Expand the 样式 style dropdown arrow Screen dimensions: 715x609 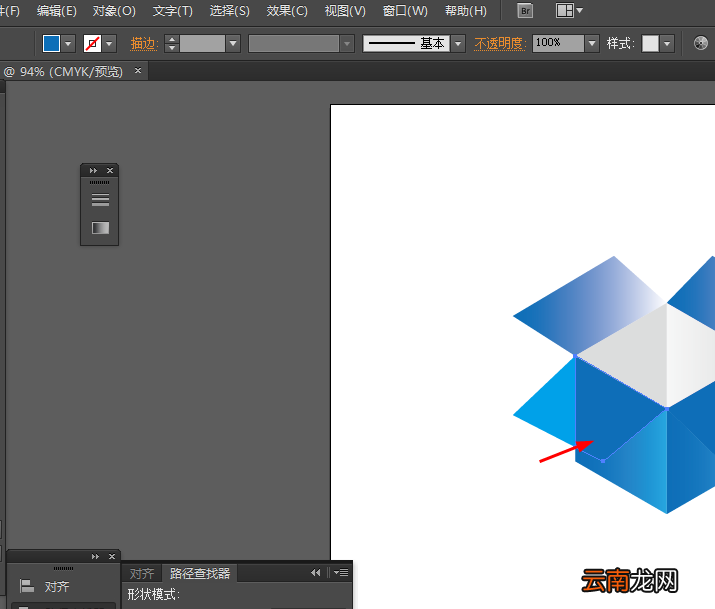point(667,44)
